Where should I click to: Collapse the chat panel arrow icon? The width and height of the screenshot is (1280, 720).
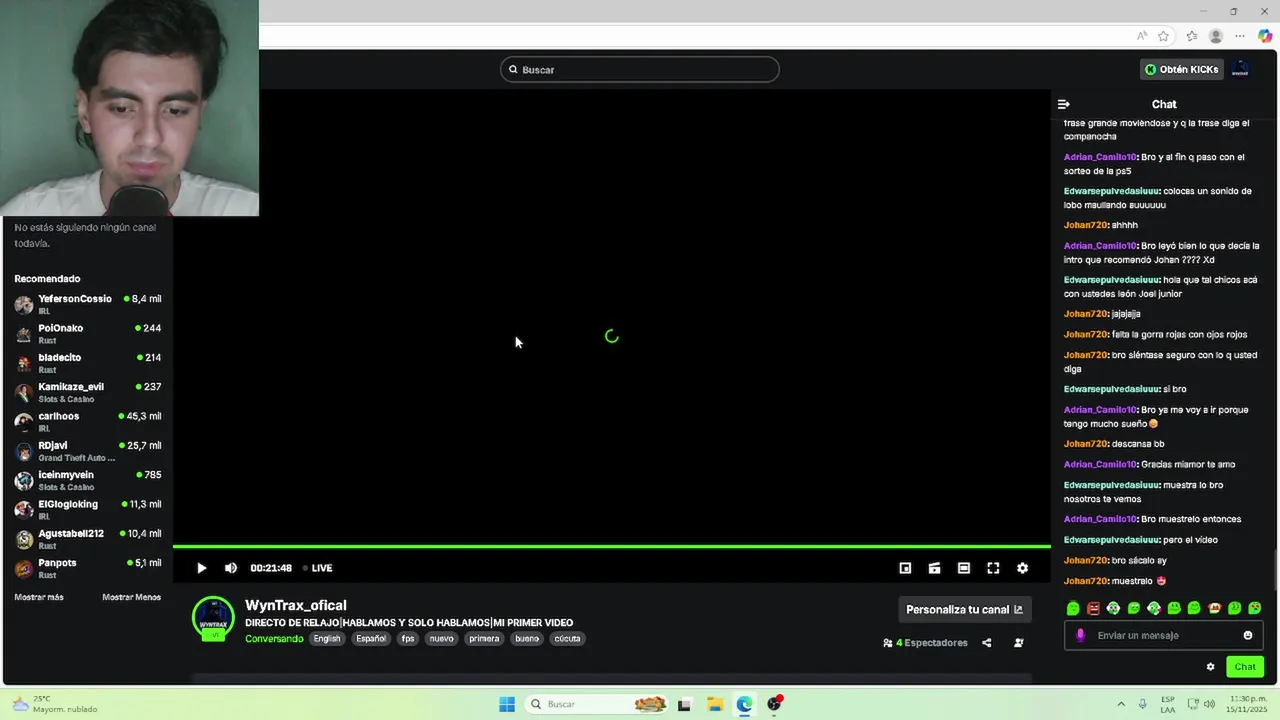[1064, 104]
